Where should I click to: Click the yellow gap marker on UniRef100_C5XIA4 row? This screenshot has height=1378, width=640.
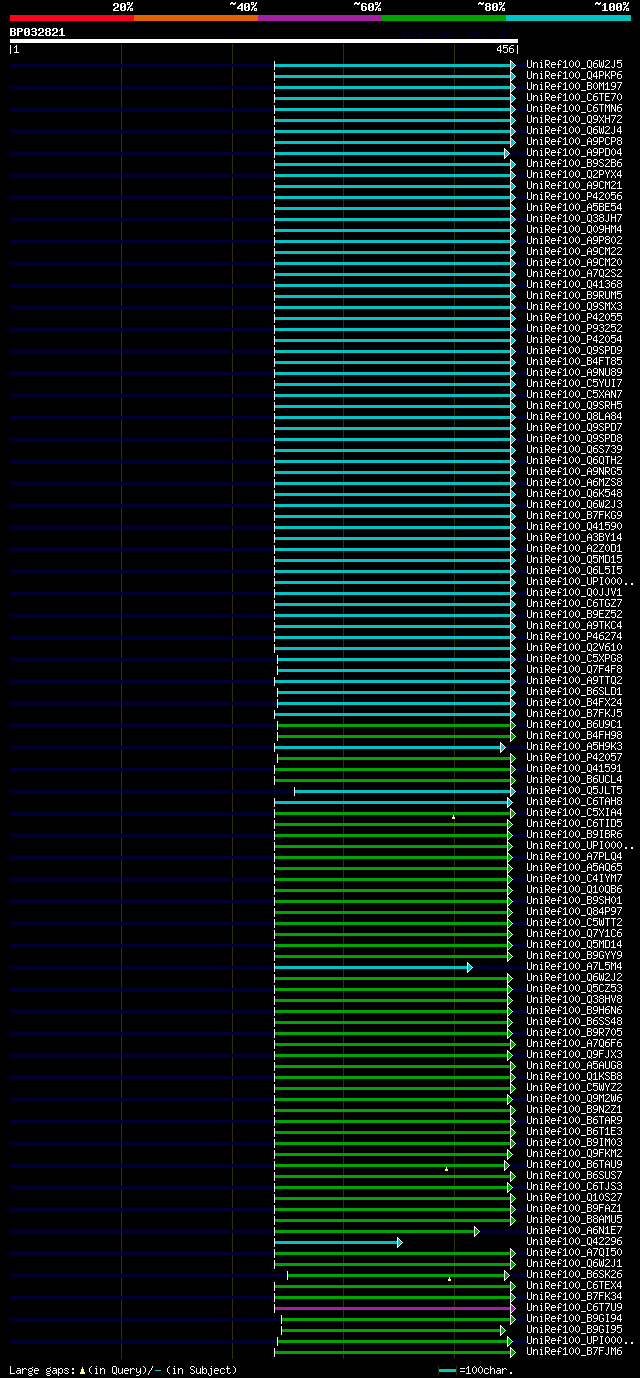(x=453, y=817)
